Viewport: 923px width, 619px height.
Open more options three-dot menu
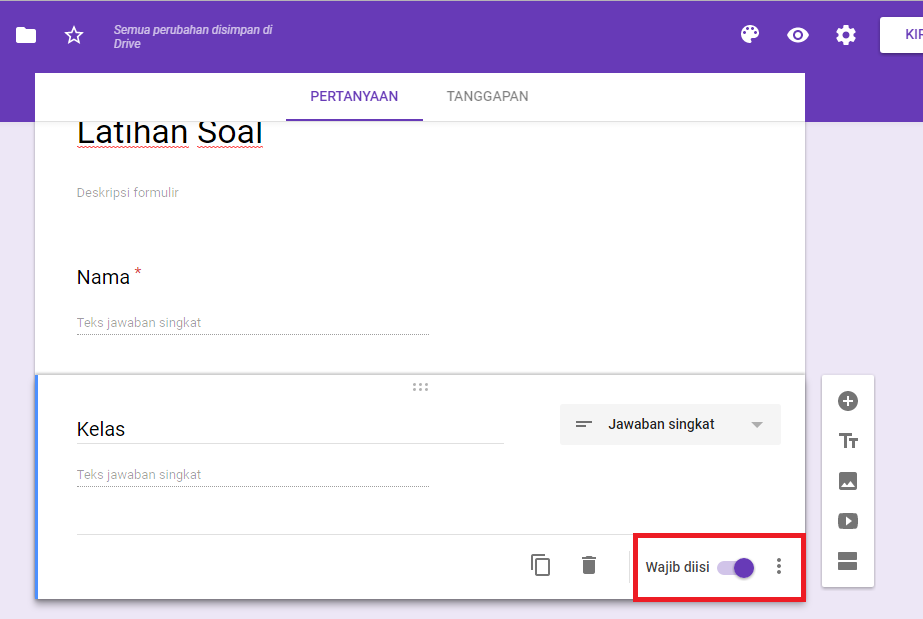click(779, 566)
